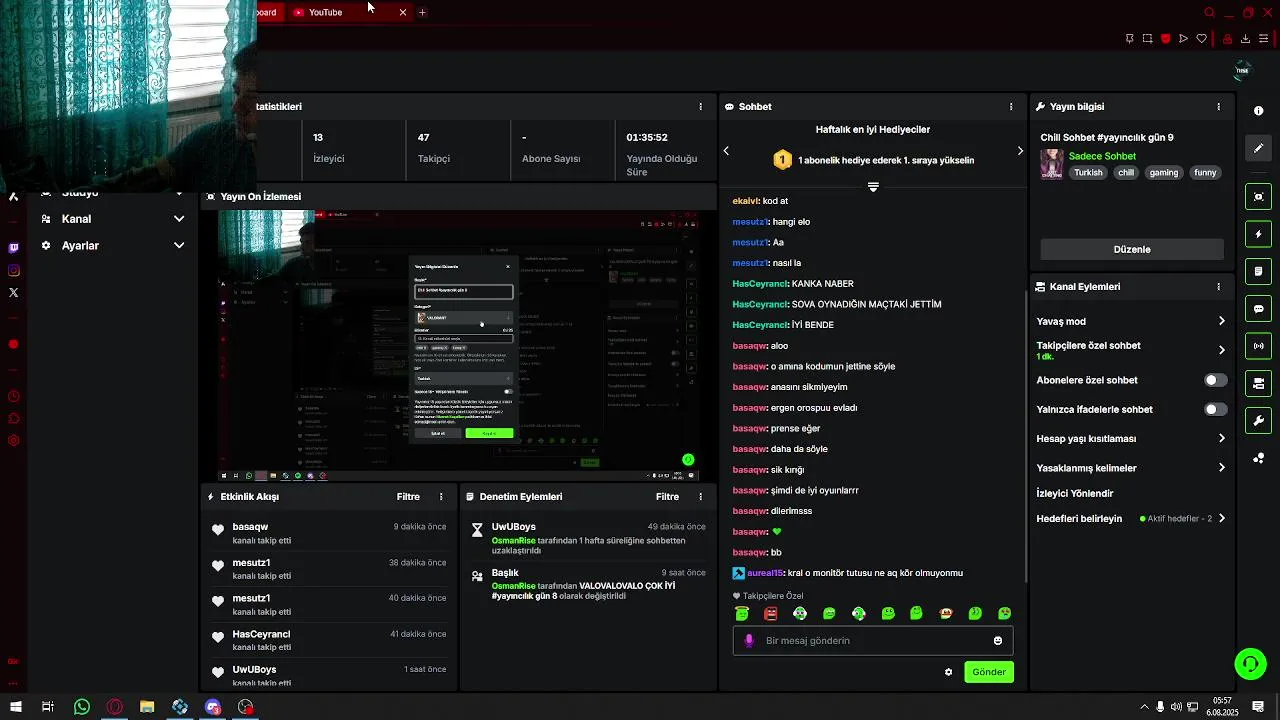Open the X icon in Opera sidebar
Image resolution: width=1280 pixels, height=720 pixels.
pyautogui.click(x=13, y=292)
